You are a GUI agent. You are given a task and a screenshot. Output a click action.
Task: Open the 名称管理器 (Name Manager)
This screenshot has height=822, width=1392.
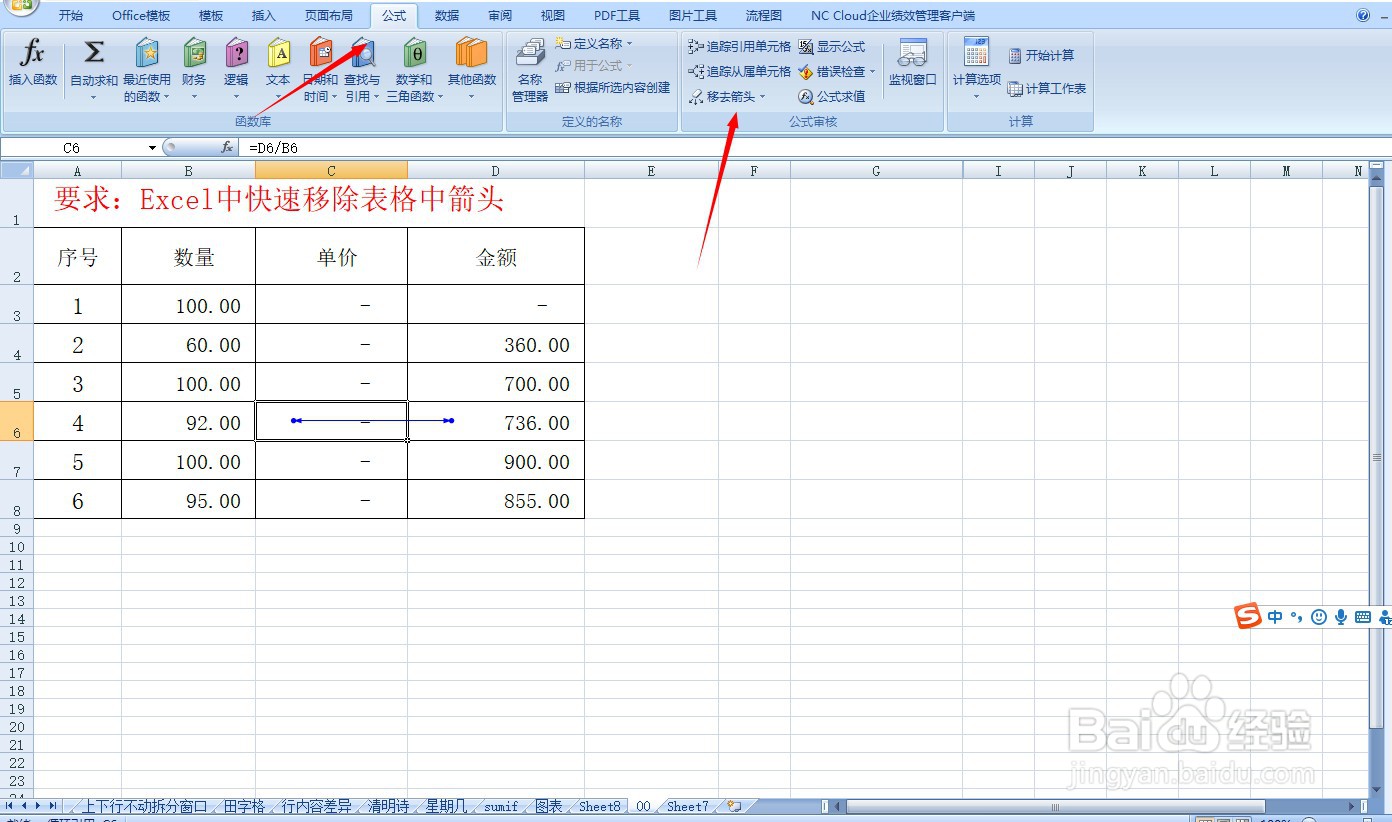(530, 70)
